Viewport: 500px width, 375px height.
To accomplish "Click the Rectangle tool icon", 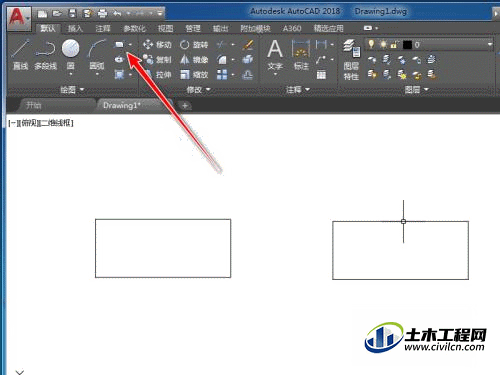I will (119, 44).
